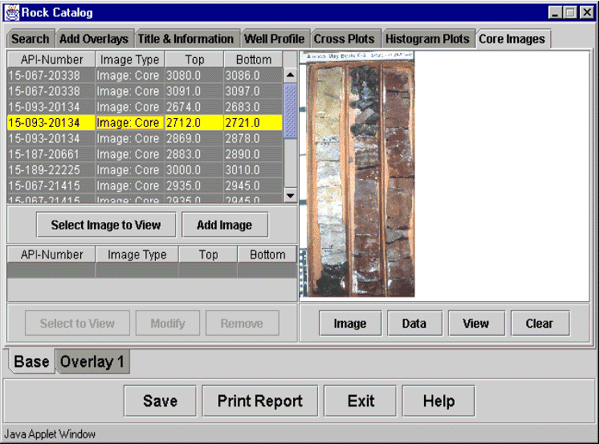Sort by API-Number header in upper table
Image resolution: width=600 pixels, height=444 pixels.
click(x=51, y=60)
